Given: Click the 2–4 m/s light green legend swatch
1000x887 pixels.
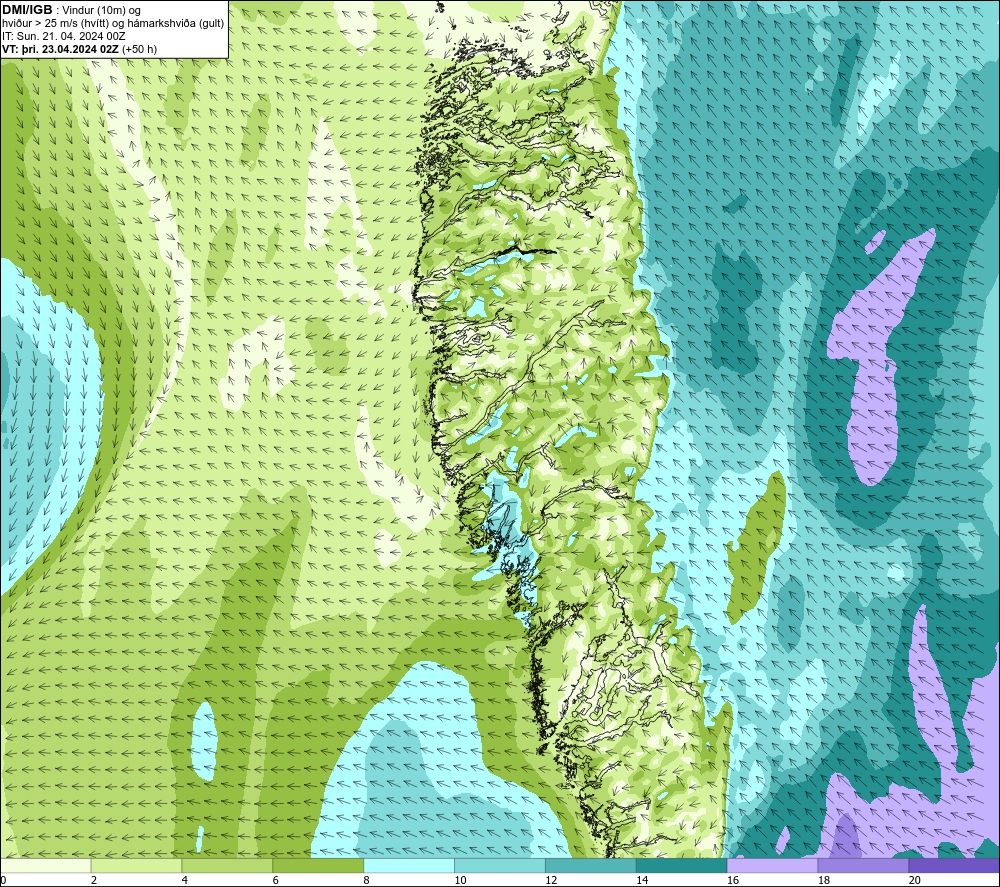Looking at the screenshot, I should tap(136, 865).
